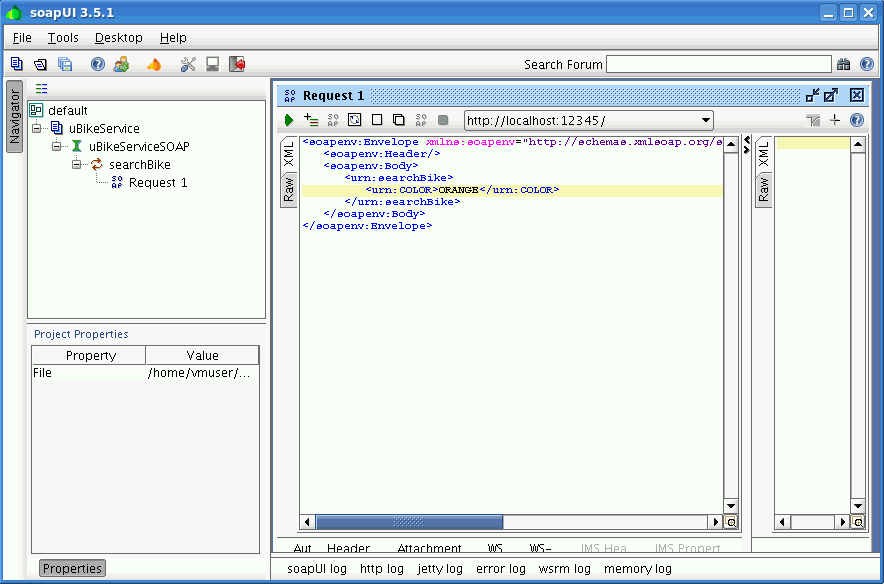Toggle the Navigator side tab
884x584 pixels.
pyautogui.click(x=14, y=117)
